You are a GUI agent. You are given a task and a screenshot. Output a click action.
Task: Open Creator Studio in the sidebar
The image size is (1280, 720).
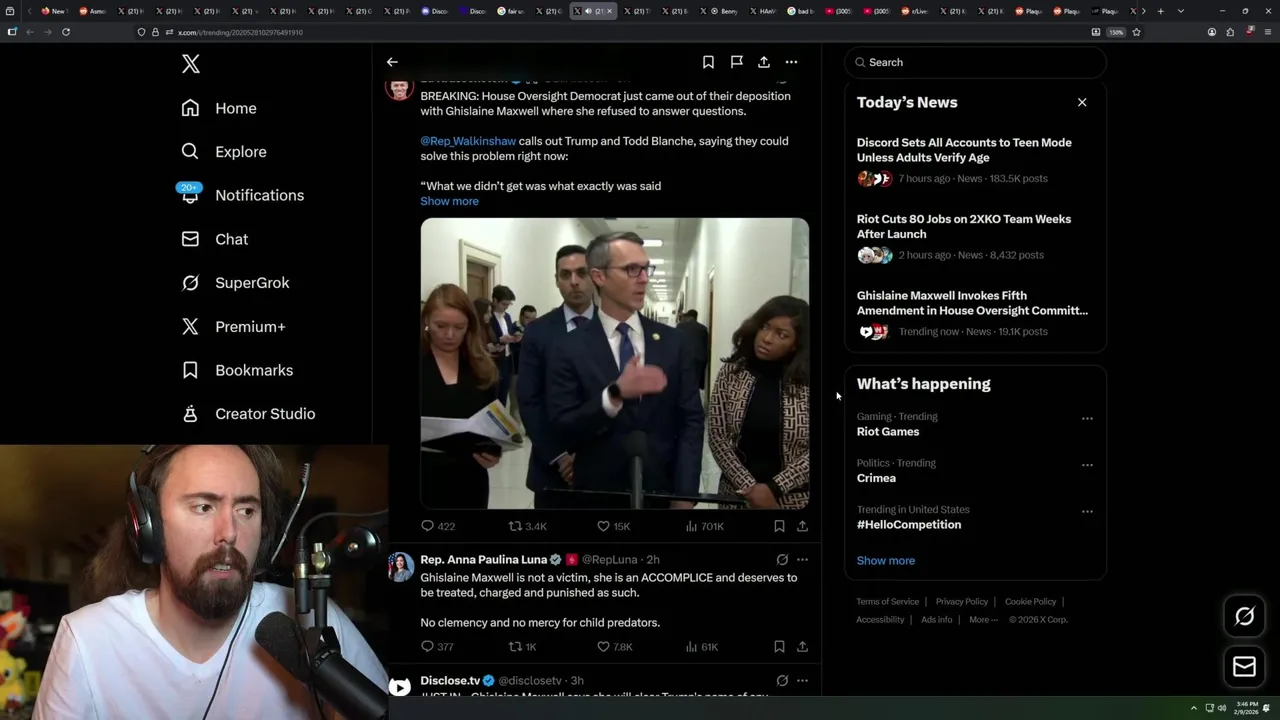click(x=248, y=414)
